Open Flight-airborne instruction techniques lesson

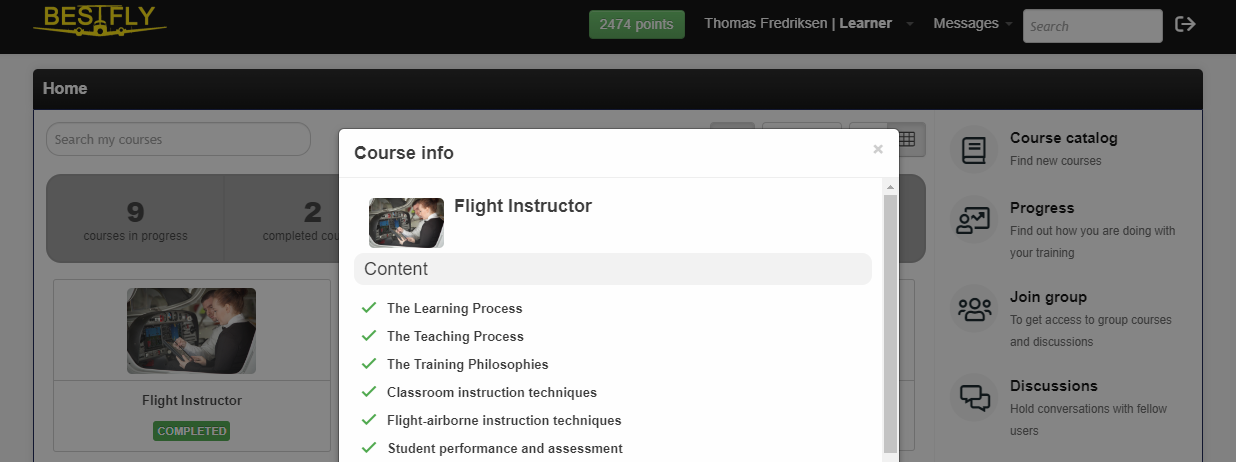tap(504, 420)
